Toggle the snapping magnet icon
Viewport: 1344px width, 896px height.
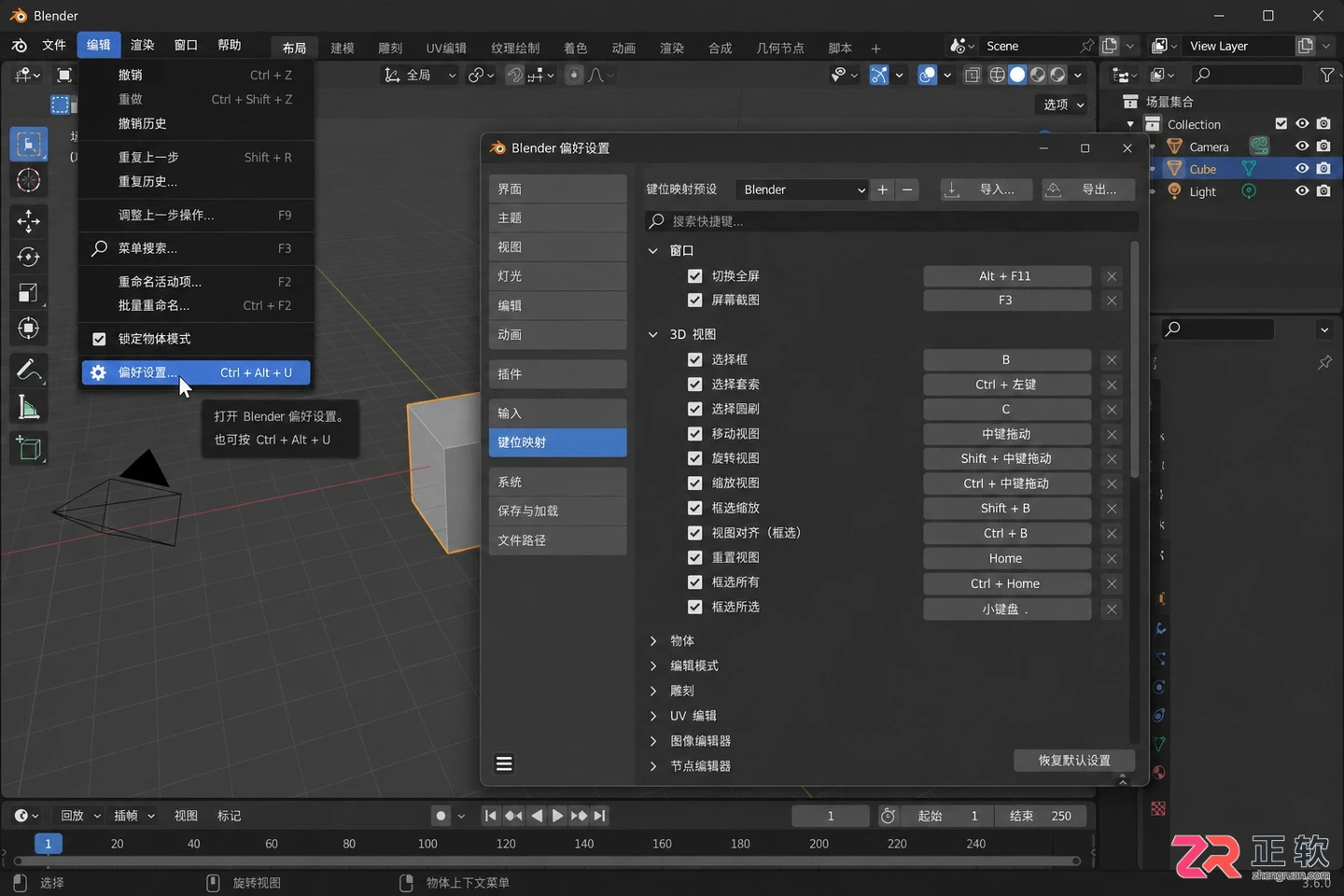pos(515,75)
